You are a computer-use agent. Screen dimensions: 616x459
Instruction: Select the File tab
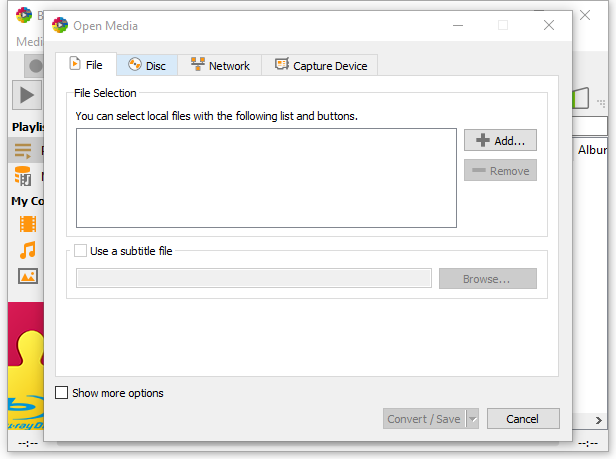(x=86, y=65)
